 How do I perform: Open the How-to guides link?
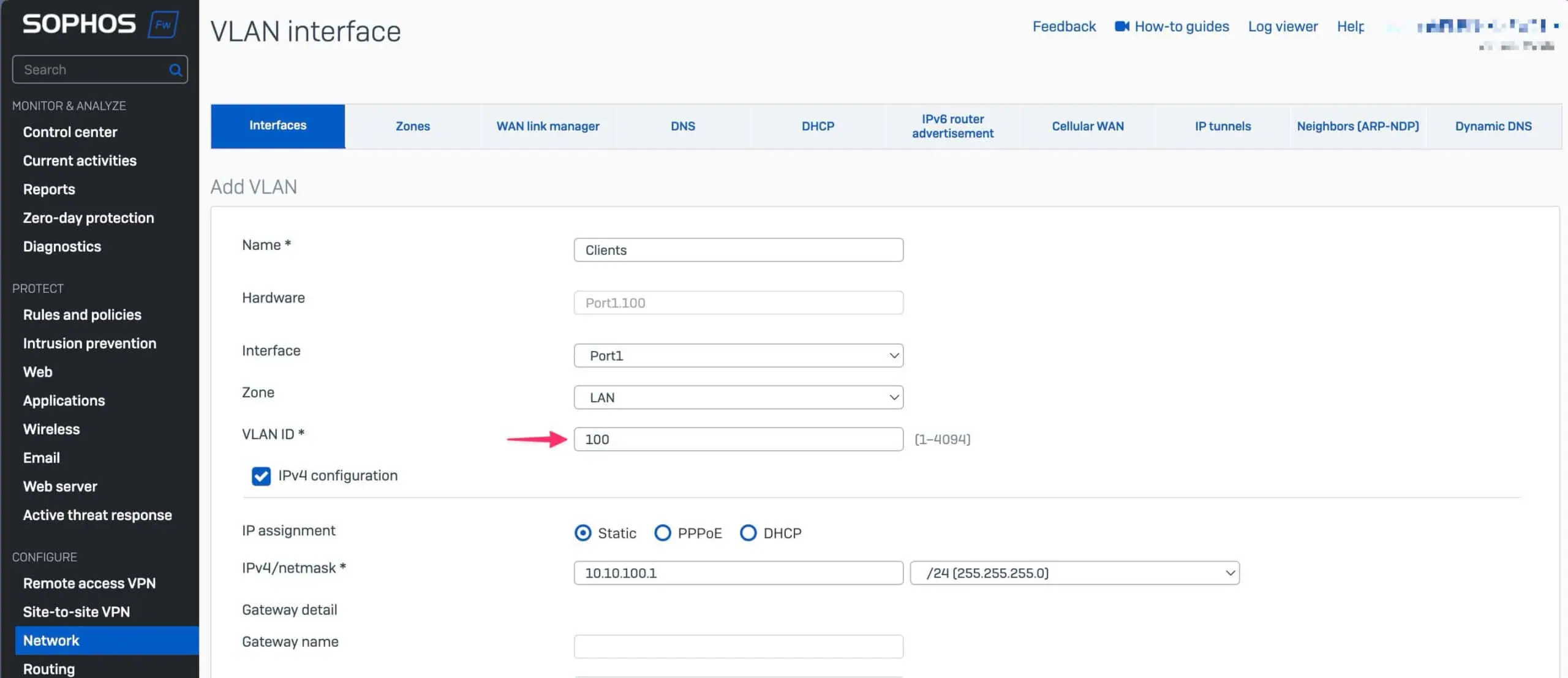[1182, 26]
